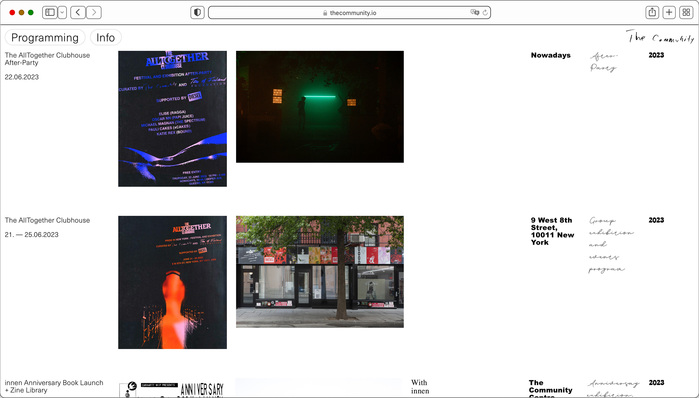Open the Programming menu
The height and width of the screenshot is (398, 699).
(x=45, y=37)
